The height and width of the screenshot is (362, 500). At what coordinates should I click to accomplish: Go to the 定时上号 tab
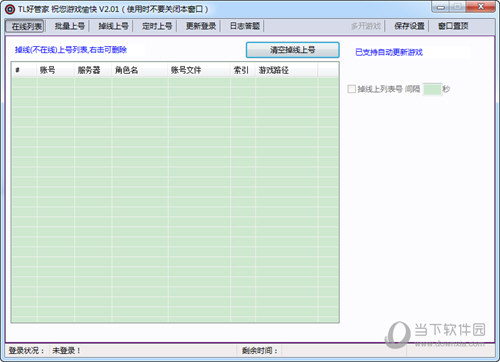(x=157, y=26)
